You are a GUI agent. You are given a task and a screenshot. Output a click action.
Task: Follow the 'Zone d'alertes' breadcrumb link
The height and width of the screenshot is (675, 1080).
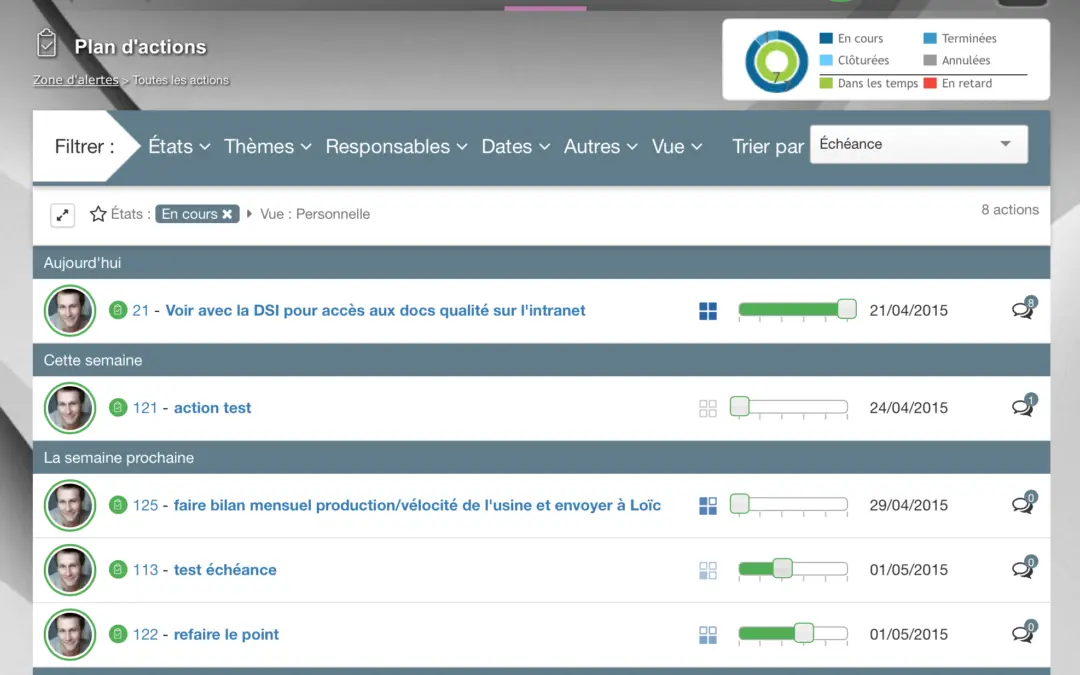(76, 80)
